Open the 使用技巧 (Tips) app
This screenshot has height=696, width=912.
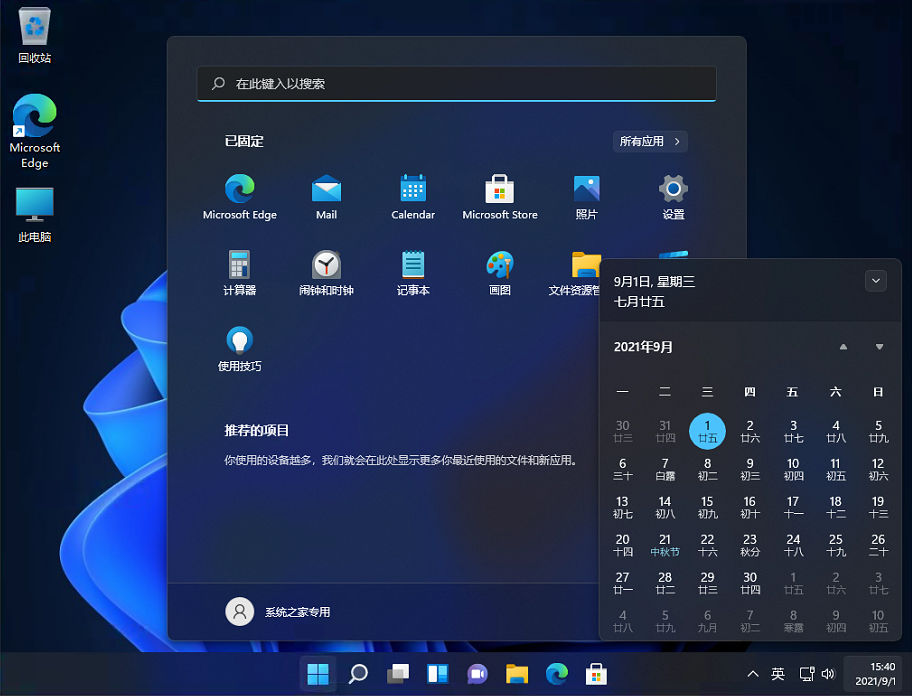pos(239,348)
